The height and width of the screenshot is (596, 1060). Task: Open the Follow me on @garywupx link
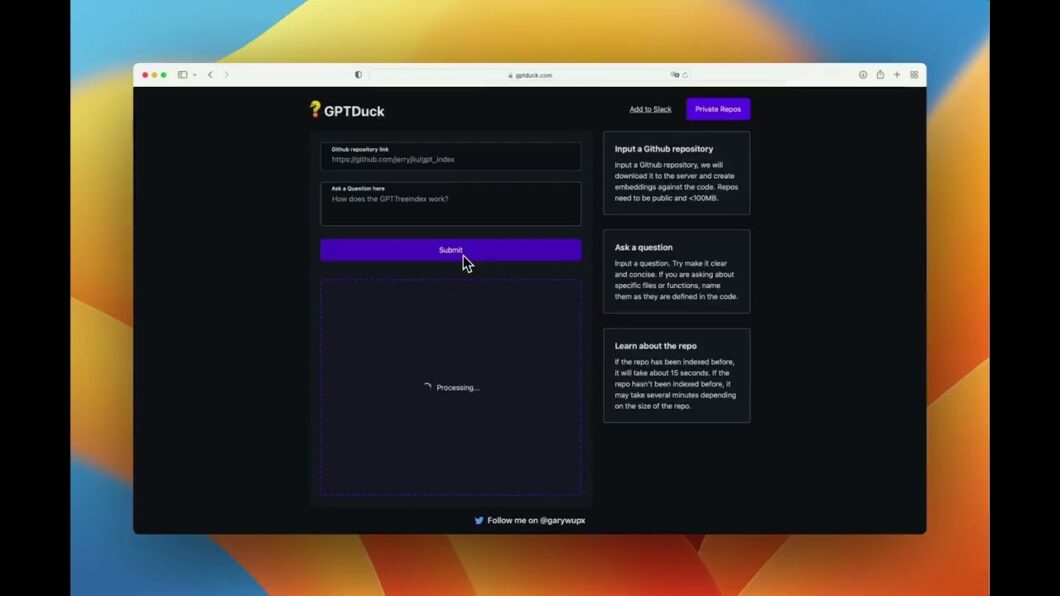536,520
